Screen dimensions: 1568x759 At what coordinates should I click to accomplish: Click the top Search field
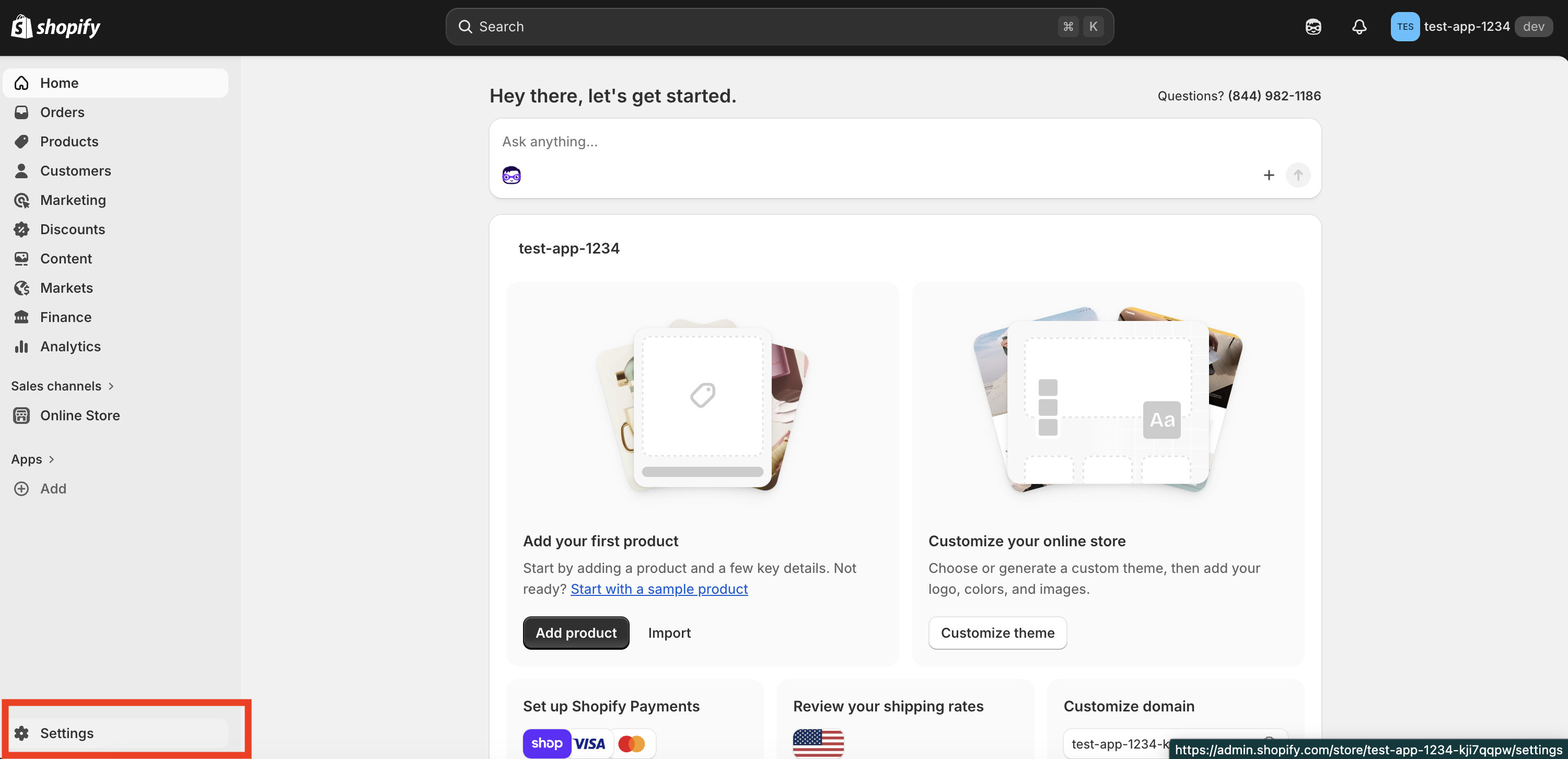(x=779, y=27)
